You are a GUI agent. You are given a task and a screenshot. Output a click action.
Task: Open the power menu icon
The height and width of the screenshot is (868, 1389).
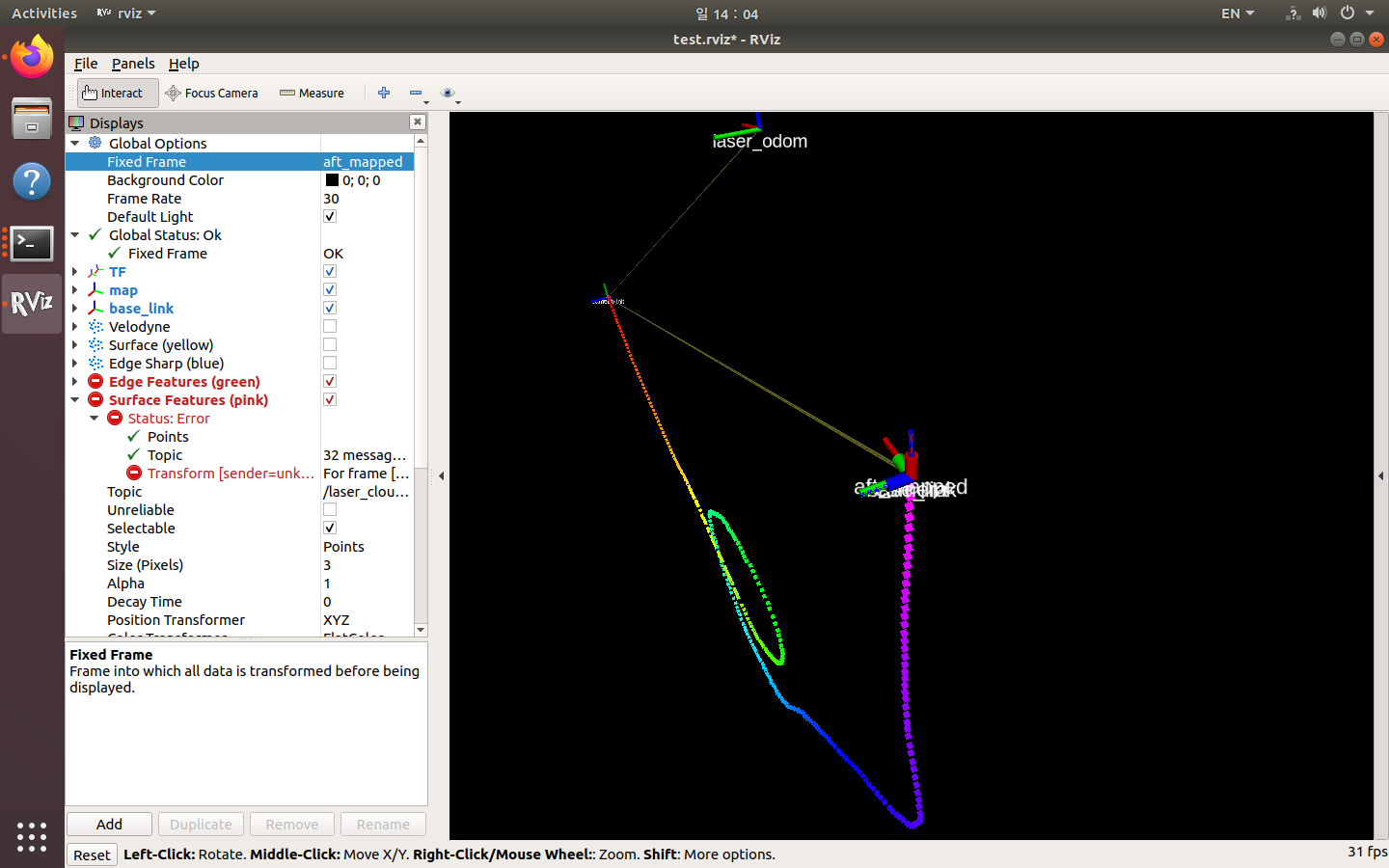1348,14
